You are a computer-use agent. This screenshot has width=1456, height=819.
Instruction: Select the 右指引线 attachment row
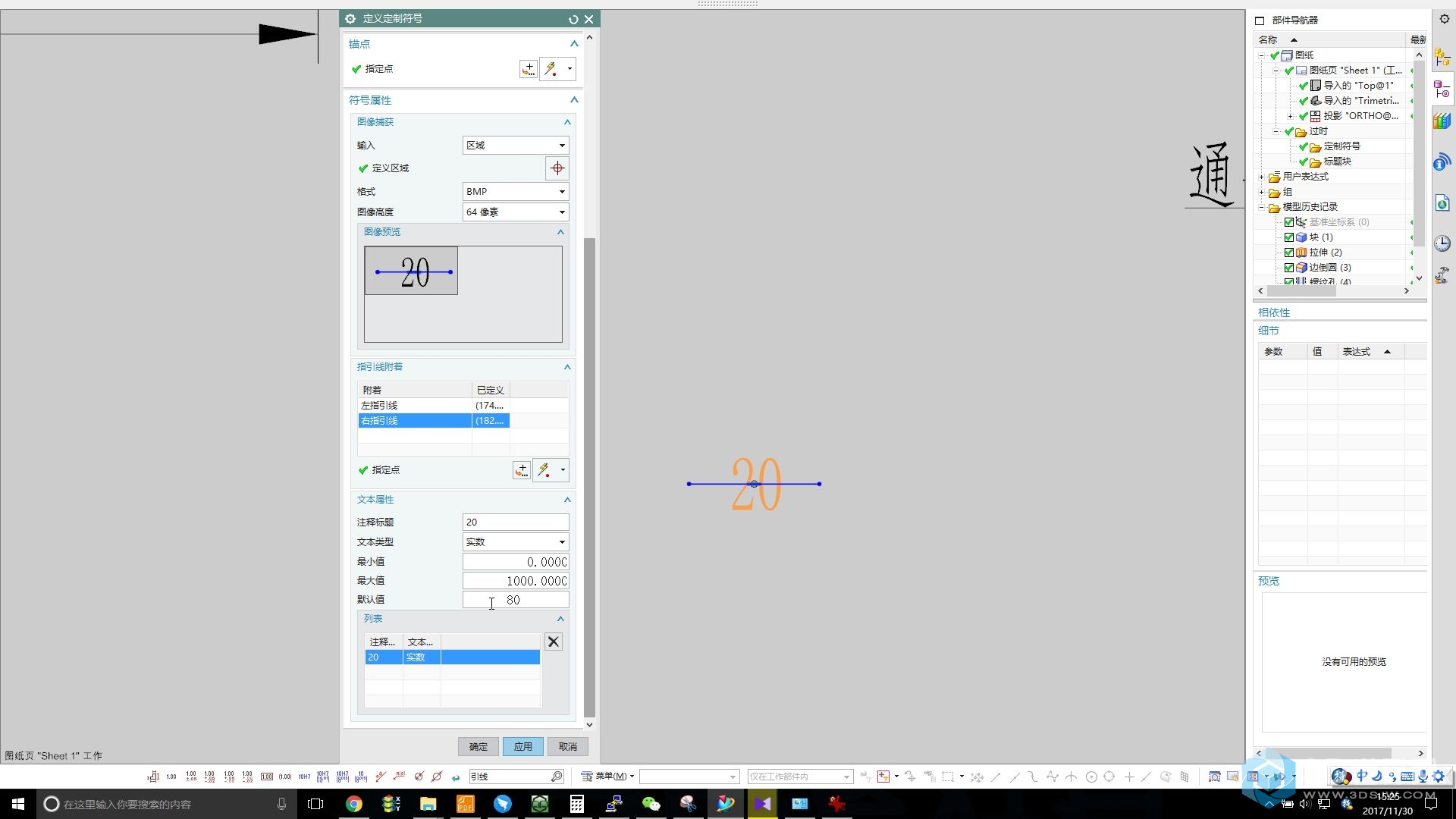click(x=433, y=421)
